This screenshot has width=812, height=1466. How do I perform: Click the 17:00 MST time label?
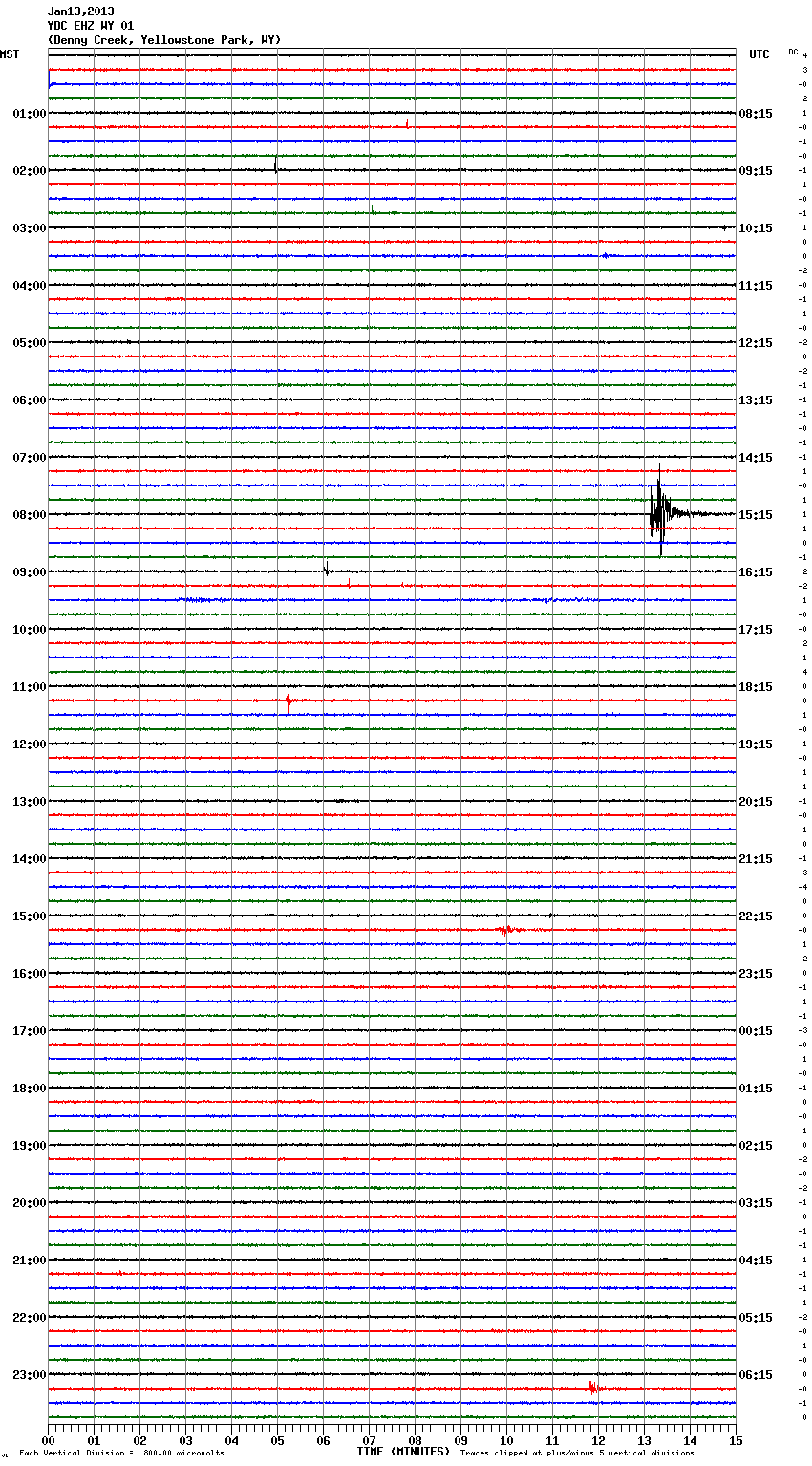tap(30, 1031)
